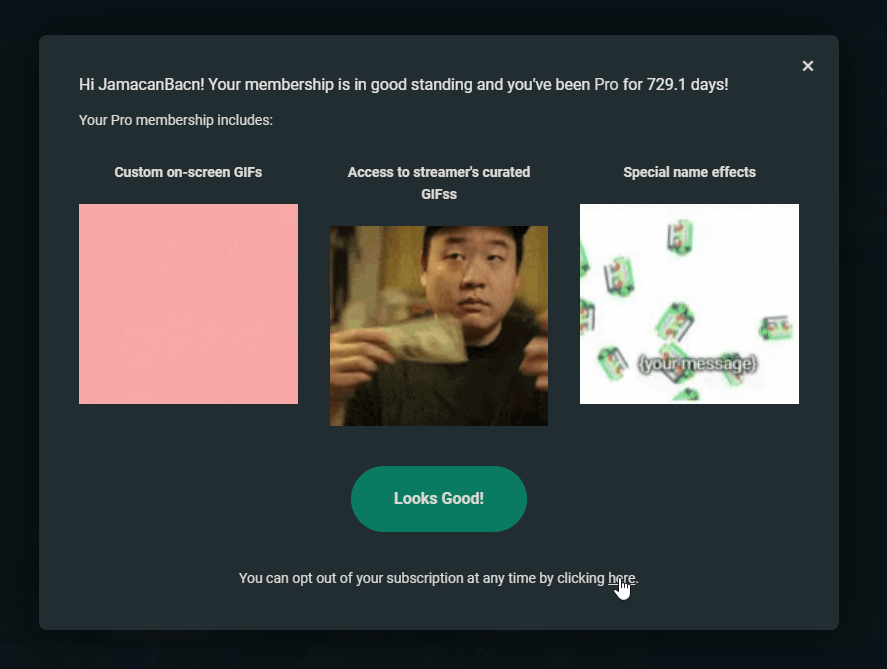
Task: Open the opt-out "here" link
Action: [x=621, y=578]
